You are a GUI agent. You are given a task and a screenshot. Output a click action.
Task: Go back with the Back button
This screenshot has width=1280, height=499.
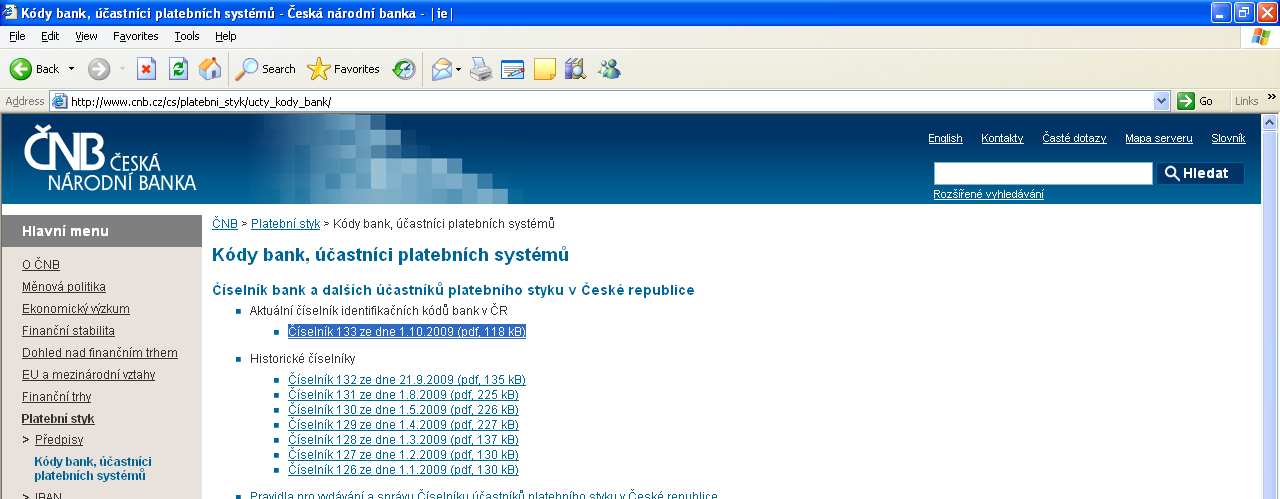[35, 69]
